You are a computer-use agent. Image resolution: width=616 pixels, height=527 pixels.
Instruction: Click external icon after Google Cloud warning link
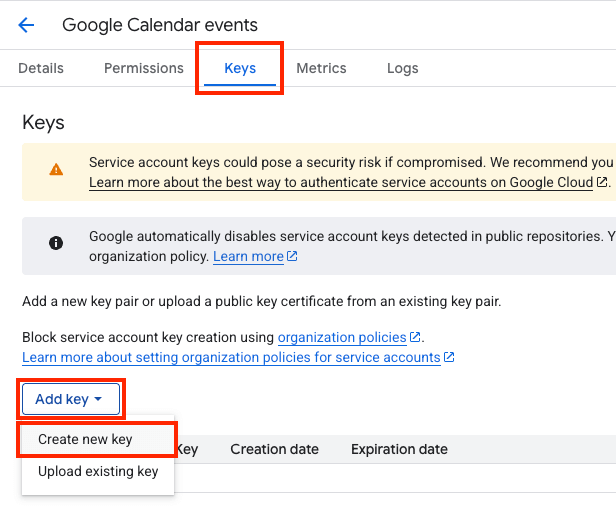602,182
